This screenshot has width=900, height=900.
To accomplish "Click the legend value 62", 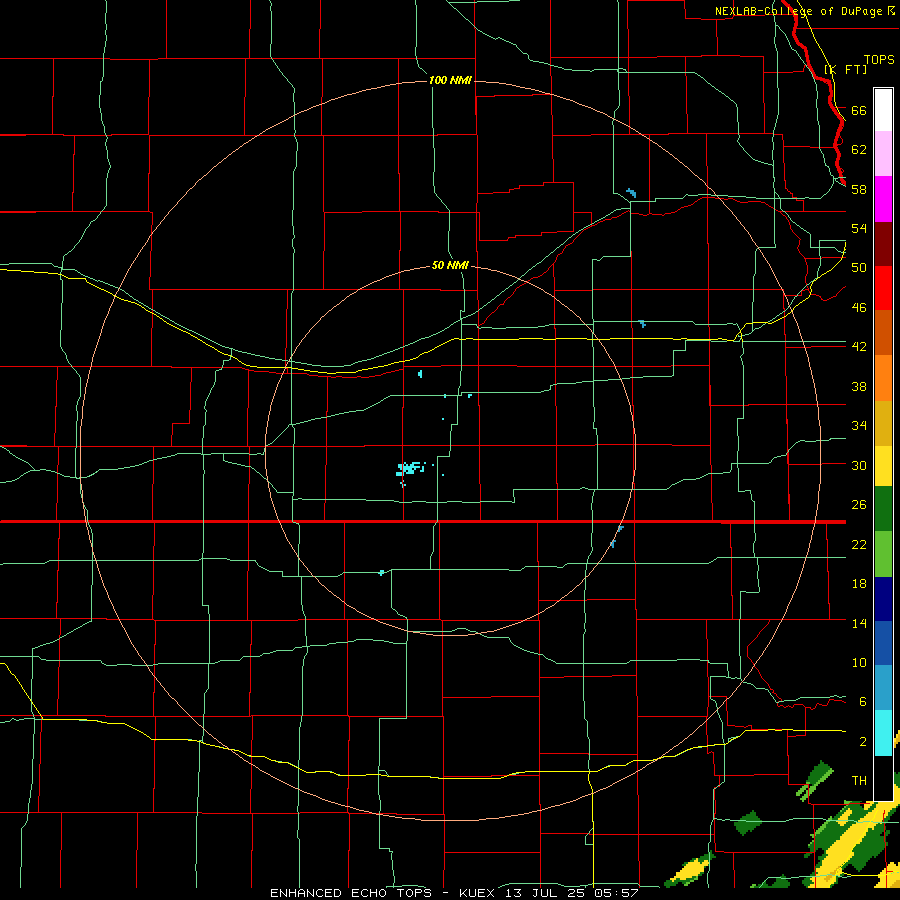I will tap(859, 150).
